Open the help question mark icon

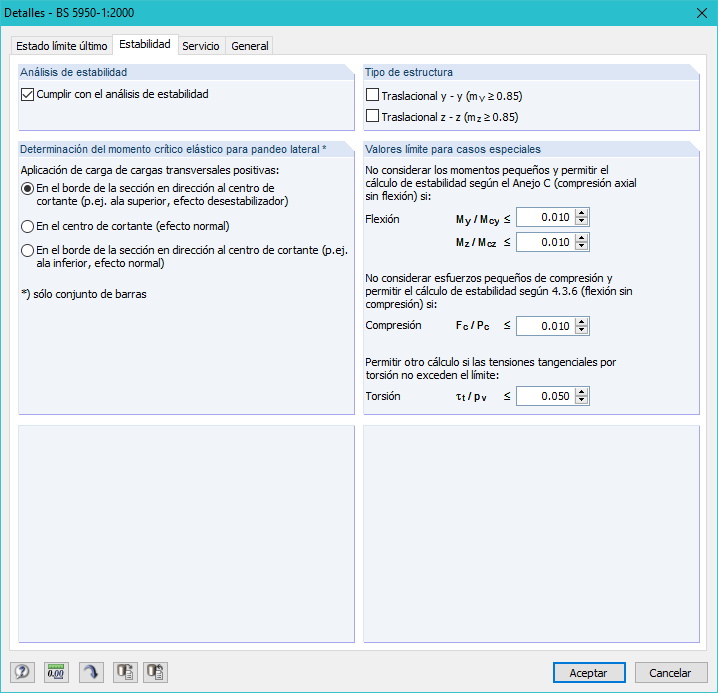[22, 672]
